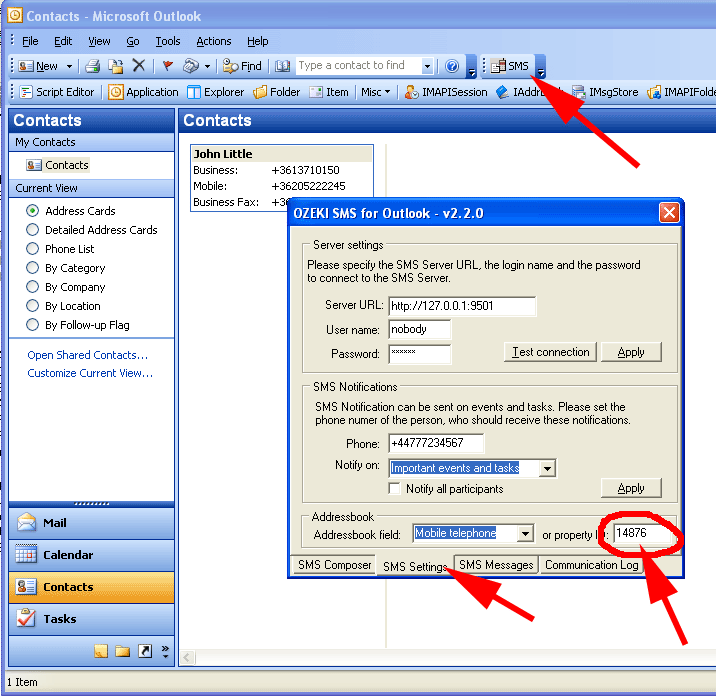
Task: Select the By Category view
Action: point(66,268)
